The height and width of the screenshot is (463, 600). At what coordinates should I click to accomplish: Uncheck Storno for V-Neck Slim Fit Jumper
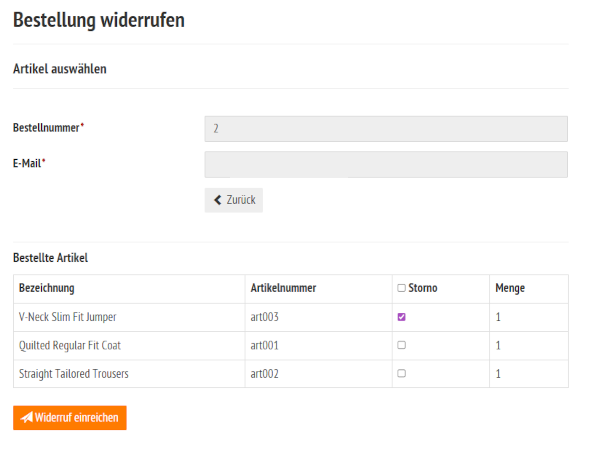pyautogui.click(x=401, y=317)
